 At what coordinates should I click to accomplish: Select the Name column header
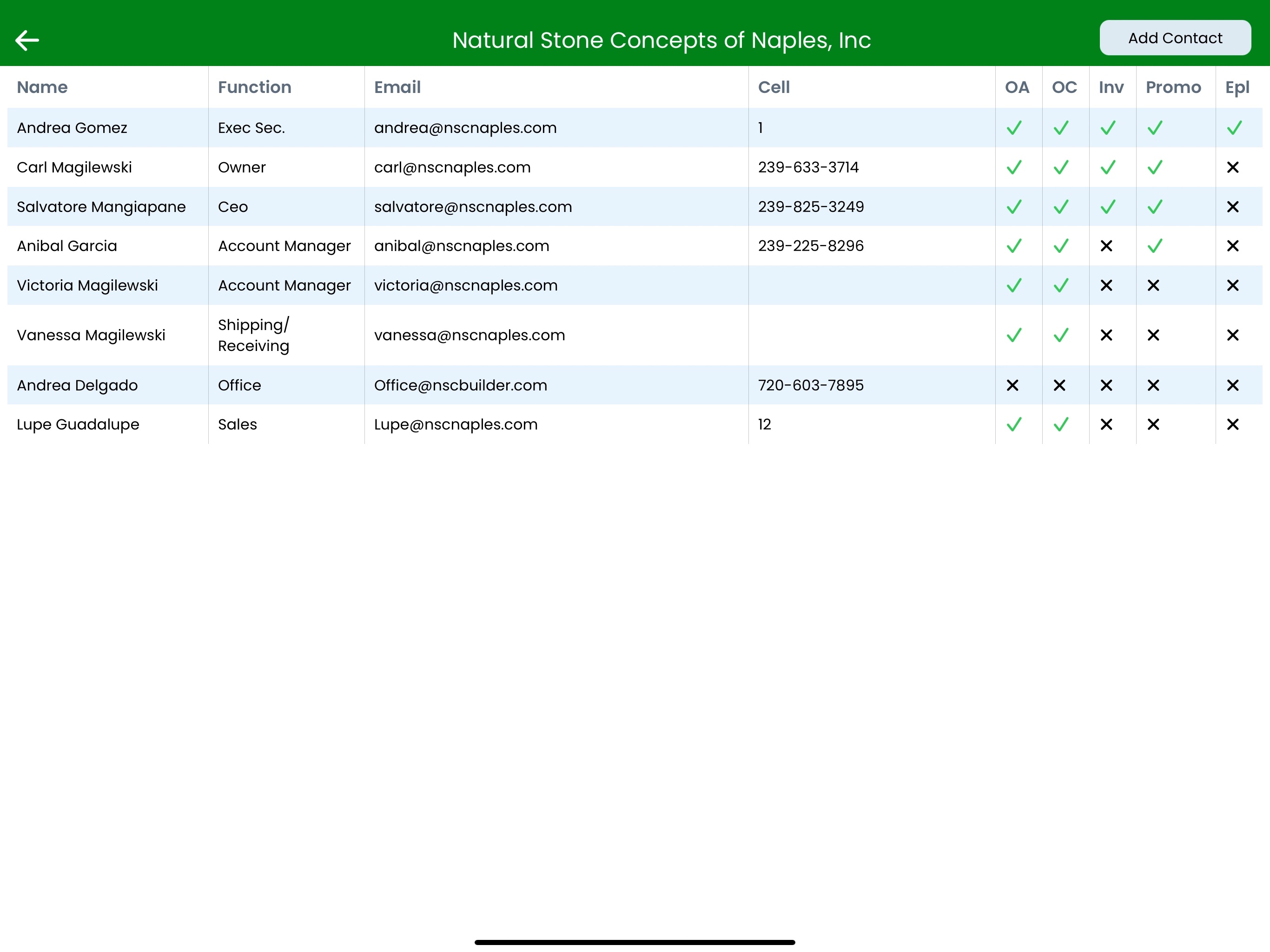click(x=42, y=87)
